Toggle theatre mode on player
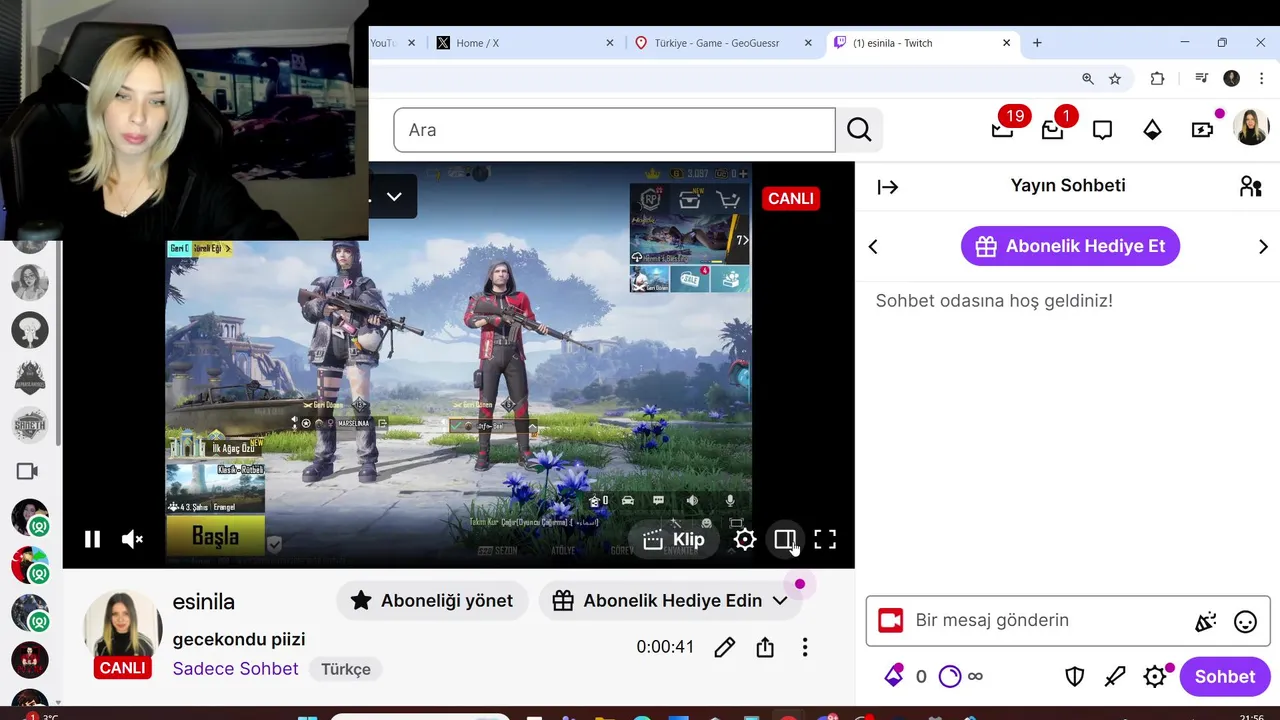The height and width of the screenshot is (720, 1280). 785,540
